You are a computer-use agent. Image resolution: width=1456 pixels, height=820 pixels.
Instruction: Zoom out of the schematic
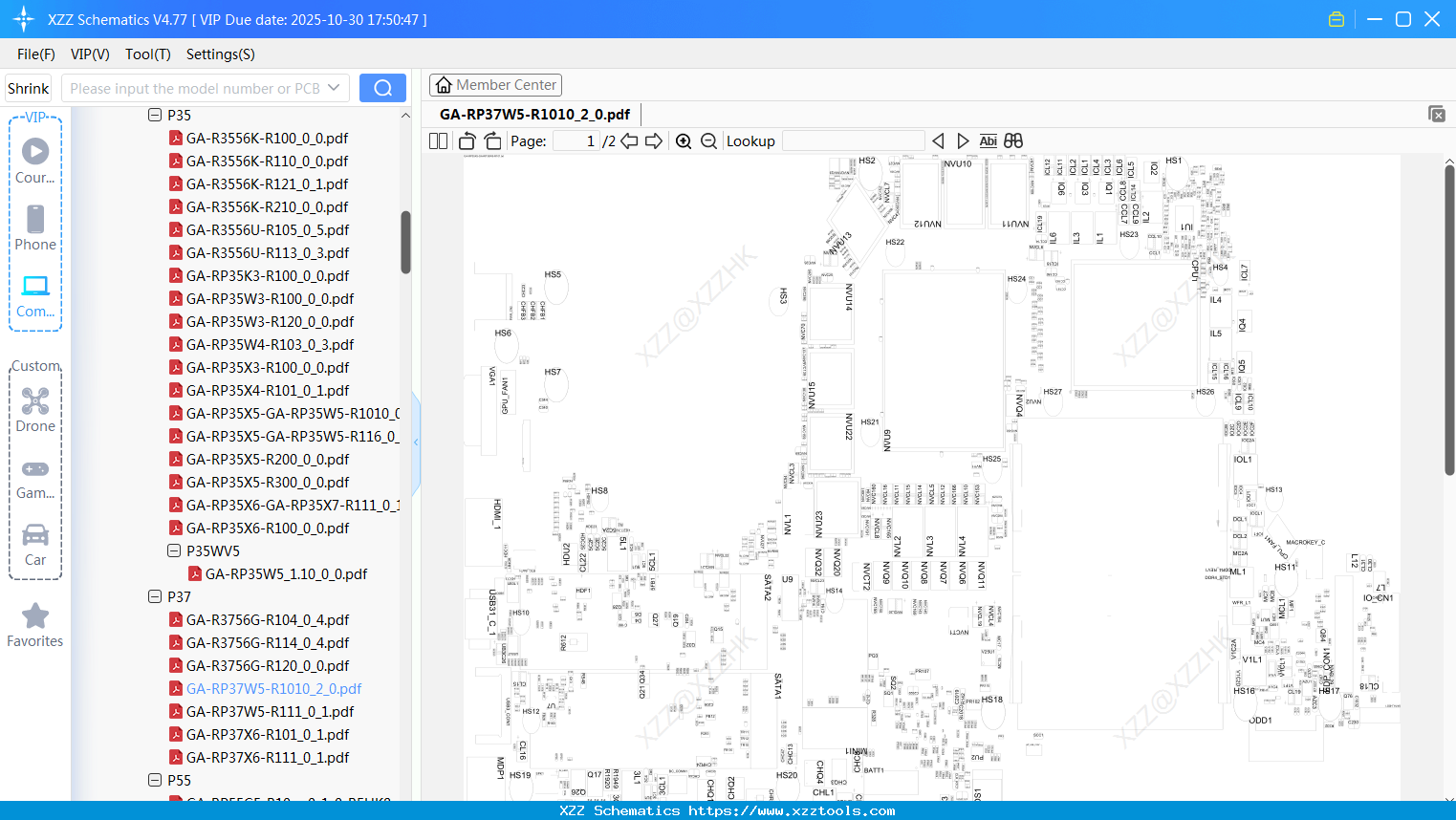708,141
